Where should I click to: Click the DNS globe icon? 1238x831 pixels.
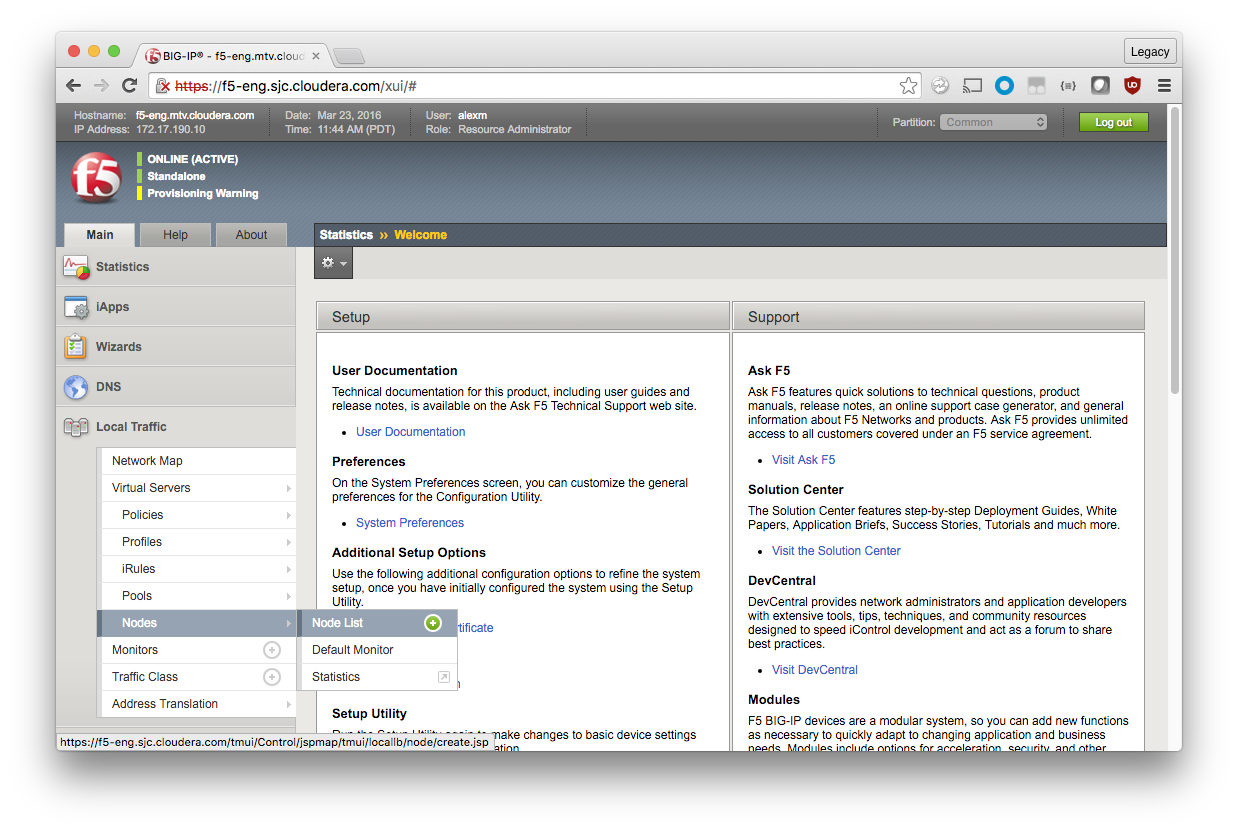coord(76,387)
